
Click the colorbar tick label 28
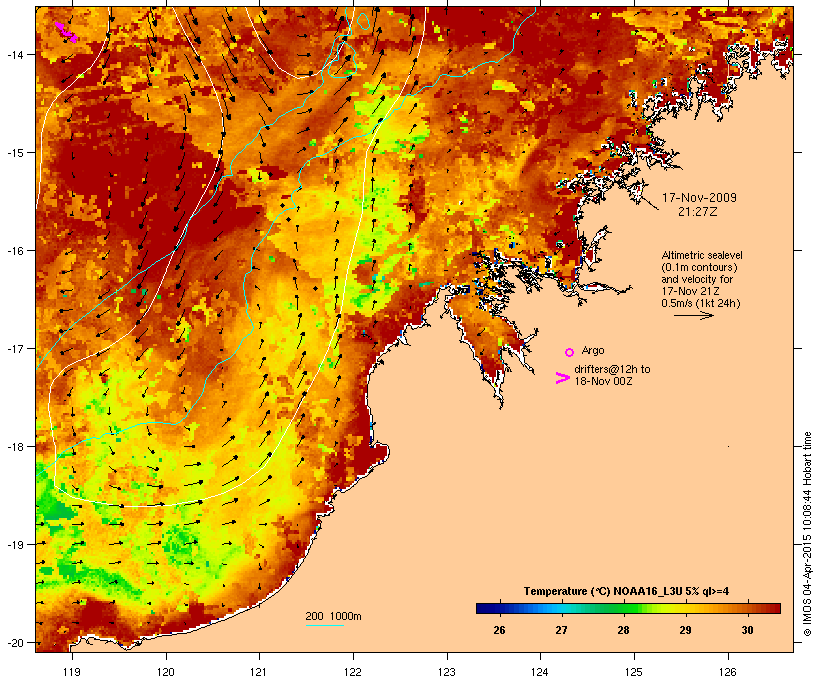[x=623, y=630]
